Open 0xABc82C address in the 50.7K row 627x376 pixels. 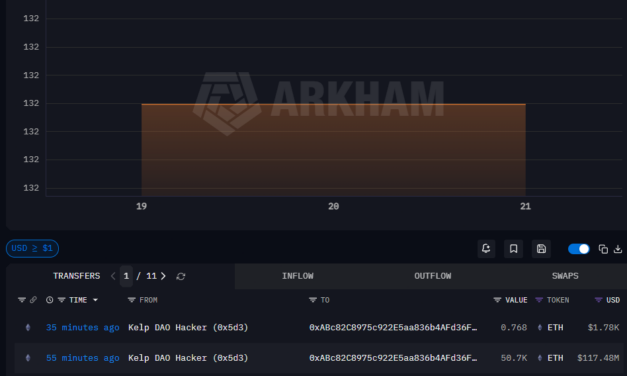tap(393, 358)
